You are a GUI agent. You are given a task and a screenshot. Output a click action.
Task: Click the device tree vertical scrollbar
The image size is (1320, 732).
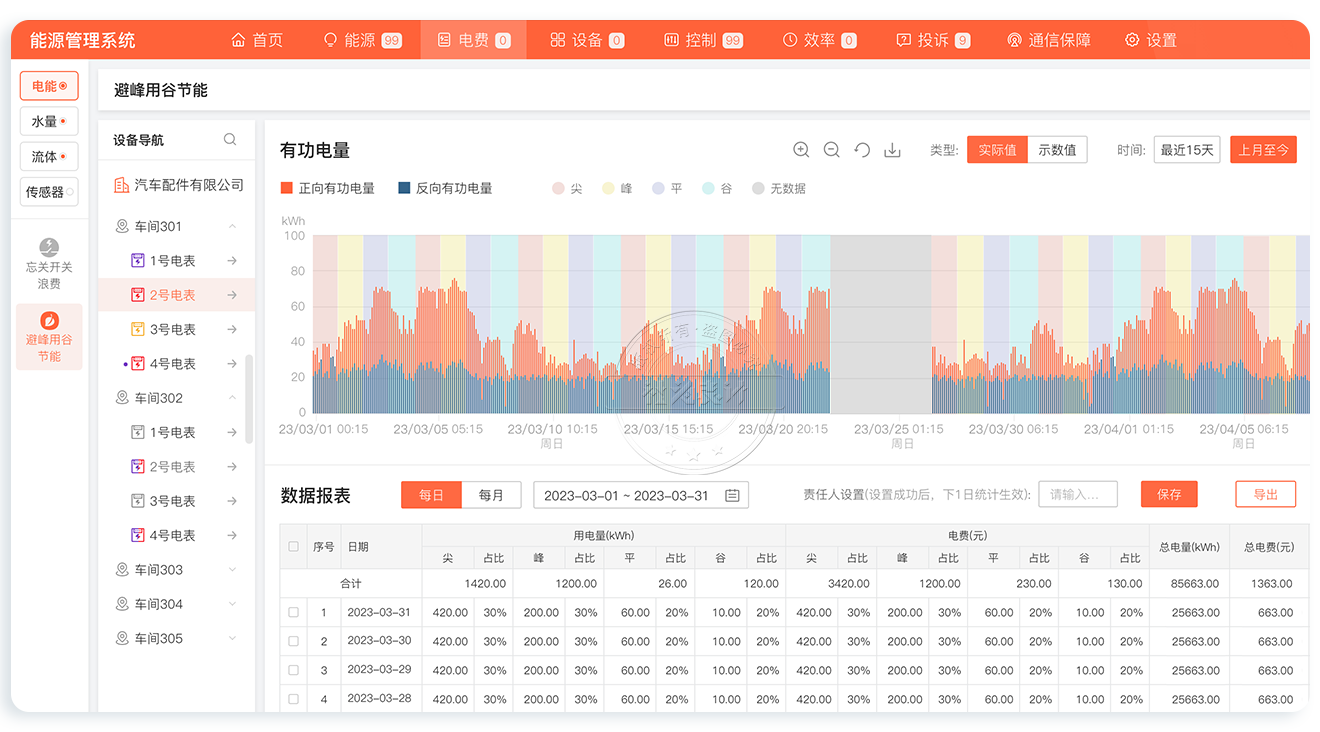[249, 398]
